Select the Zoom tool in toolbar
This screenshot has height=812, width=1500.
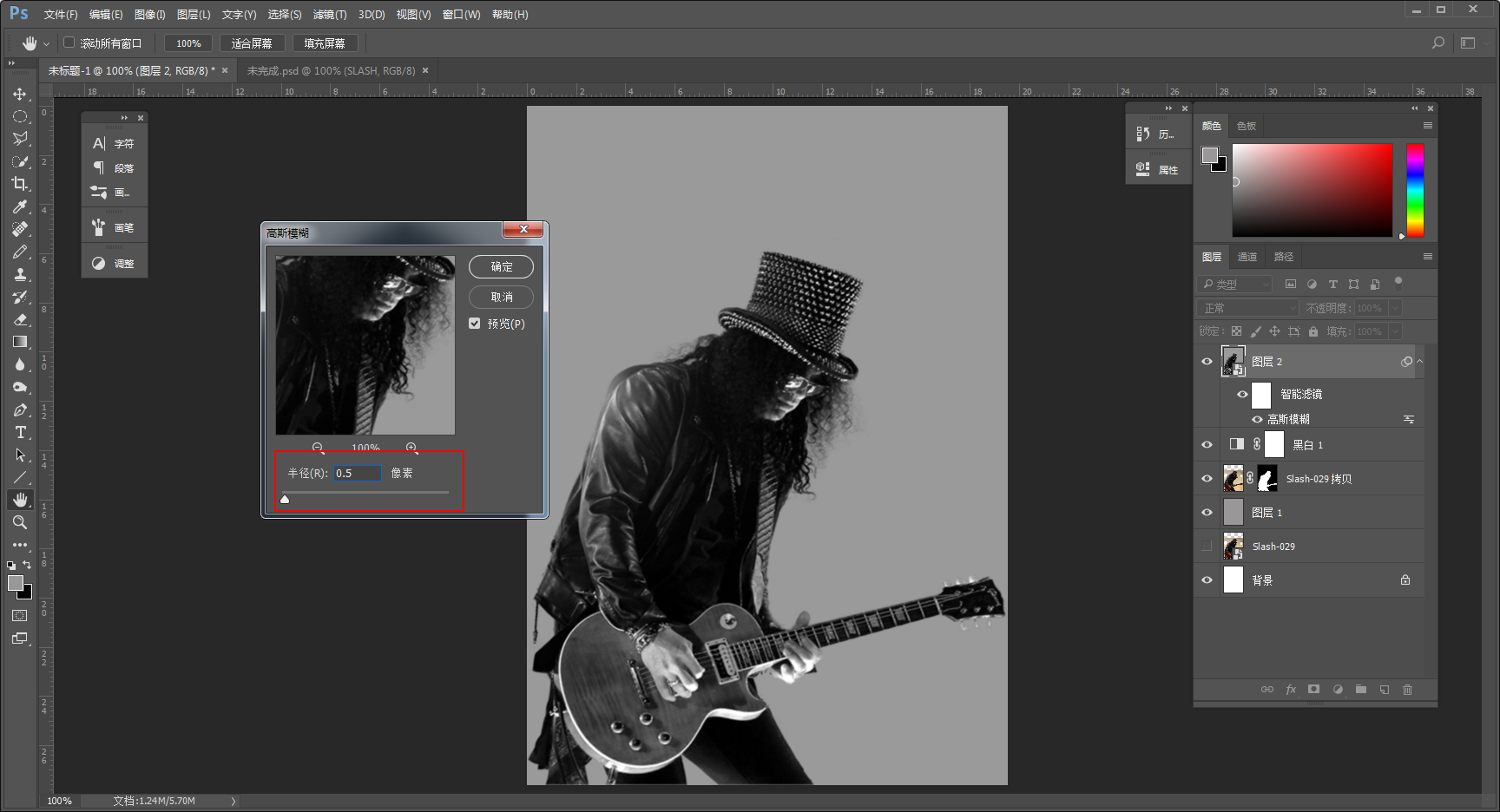pyautogui.click(x=20, y=522)
